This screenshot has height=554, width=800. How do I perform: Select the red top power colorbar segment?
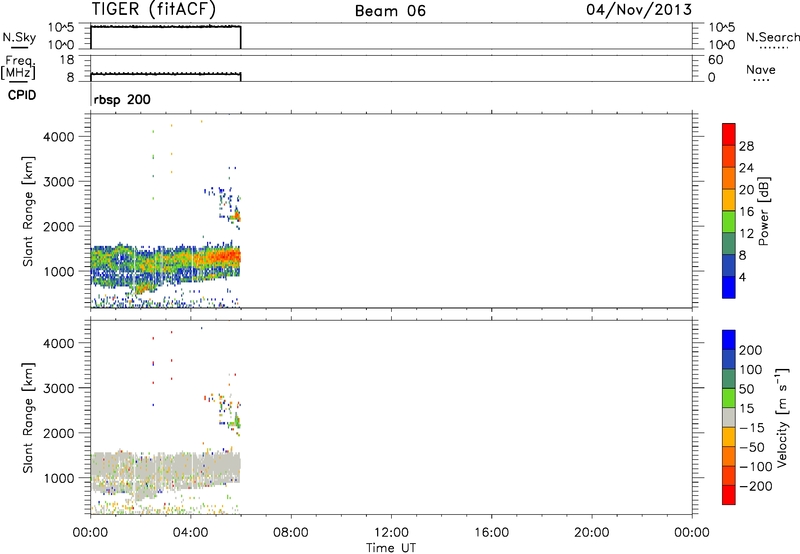click(x=729, y=134)
